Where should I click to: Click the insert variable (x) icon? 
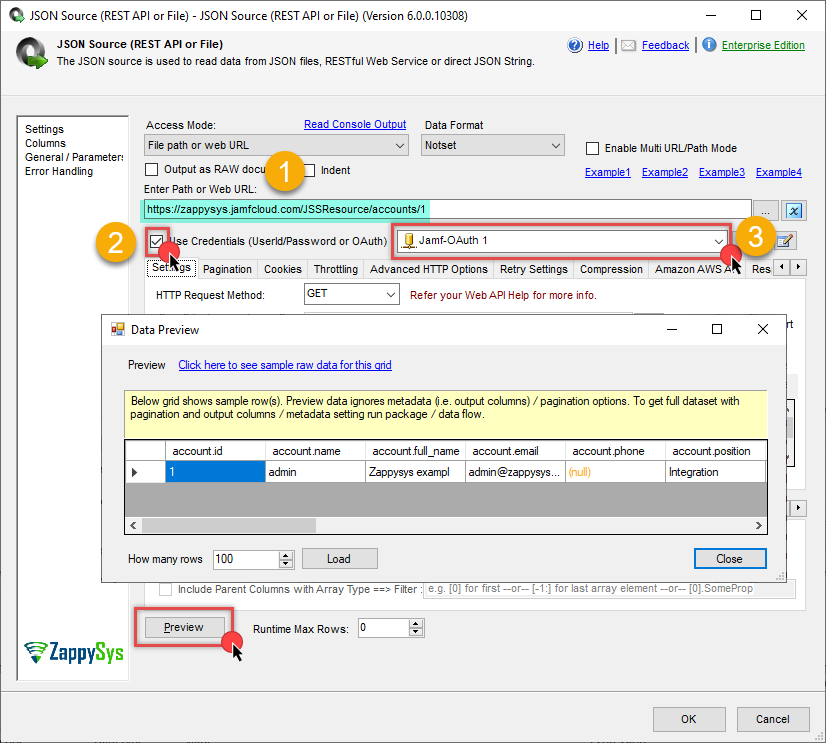794,209
